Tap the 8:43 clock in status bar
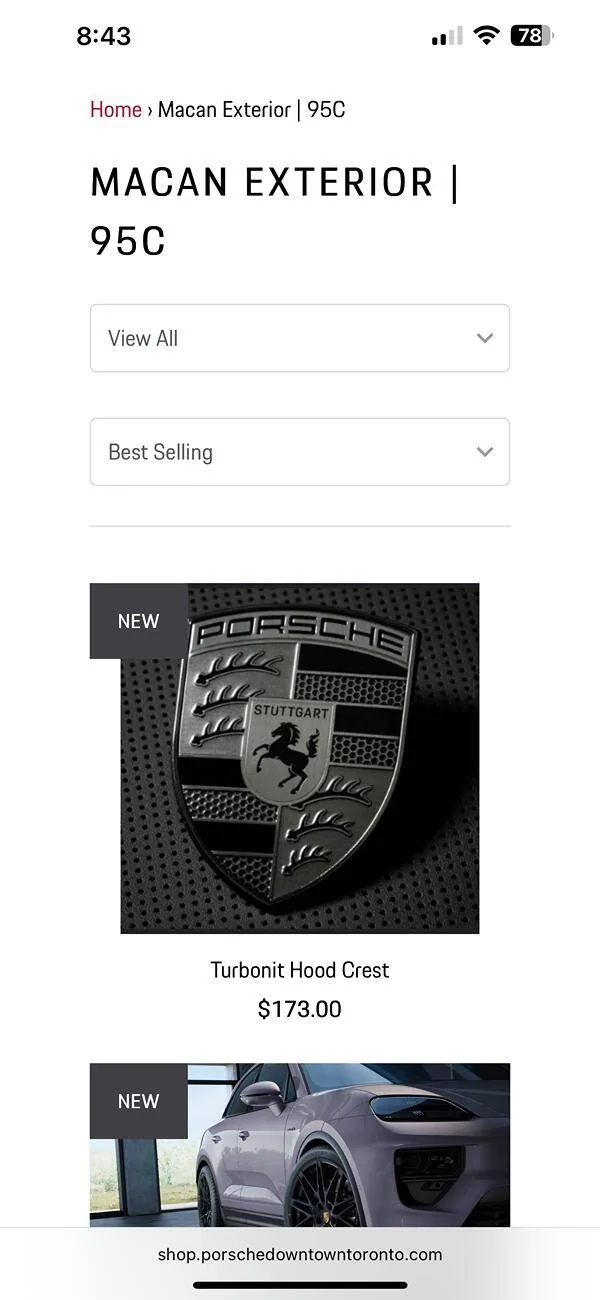The width and height of the screenshot is (600, 1300). pos(104,36)
